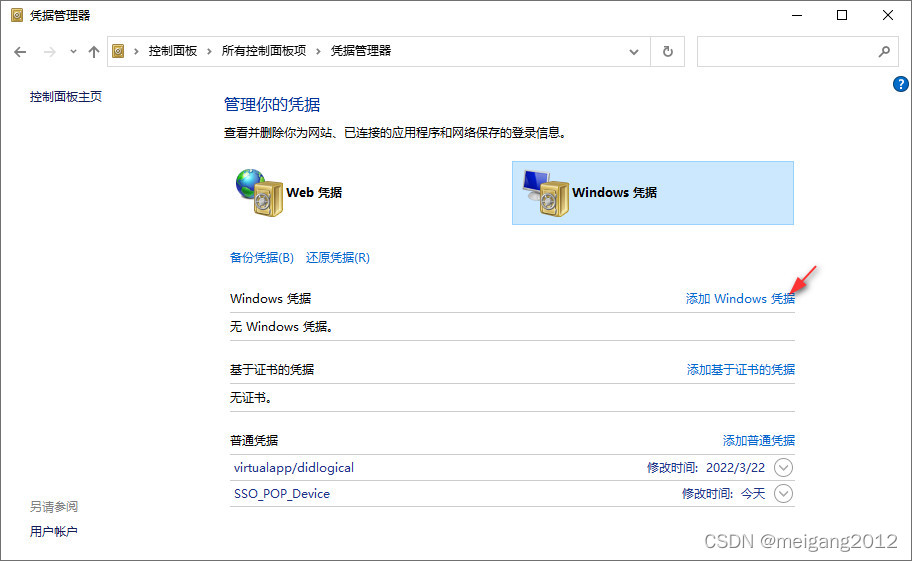The width and height of the screenshot is (912, 561).
Task: Click the 基于证书的凭据 section header
Action: pyautogui.click(x=272, y=369)
